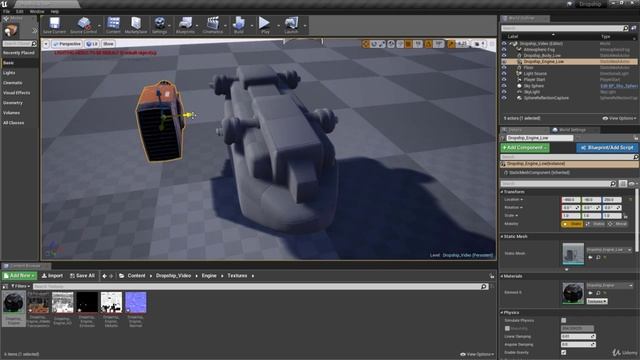Open Element 0 material dropdown

pyautogui.click(x=609, y=285)
